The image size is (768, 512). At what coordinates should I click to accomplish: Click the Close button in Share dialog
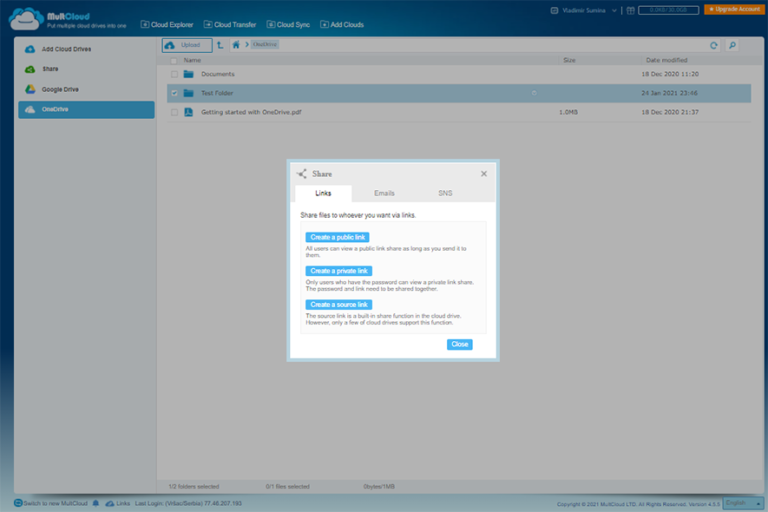pos(459,344)
